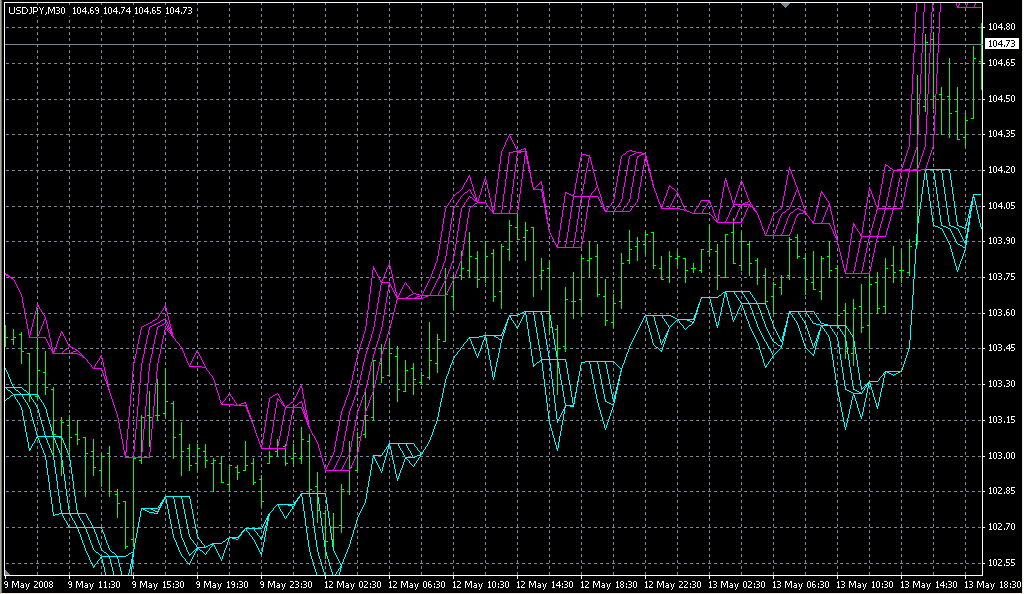Select the 12 May 18:30 time marker

click(610, 584)
